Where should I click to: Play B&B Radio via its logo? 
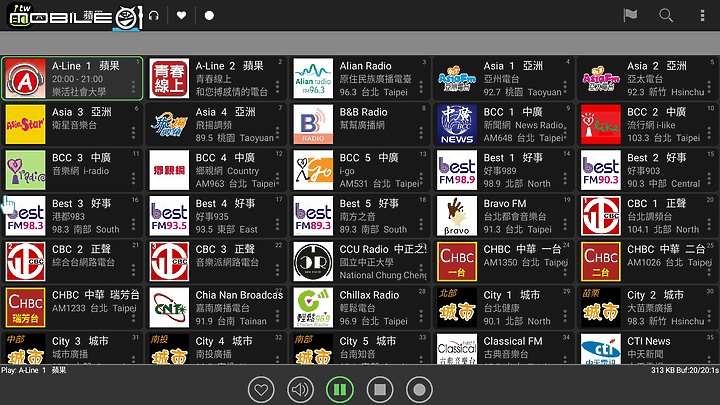pyautogui.click(x=313, y=124)
